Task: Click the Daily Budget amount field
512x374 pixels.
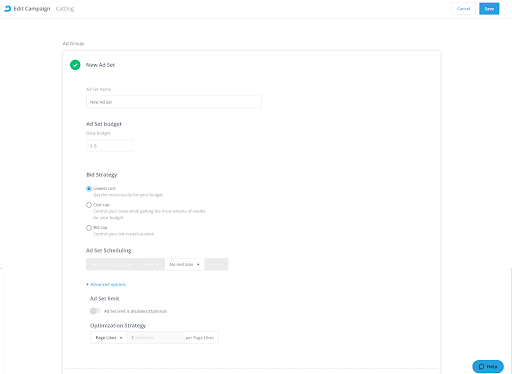Action: (109, 146)
